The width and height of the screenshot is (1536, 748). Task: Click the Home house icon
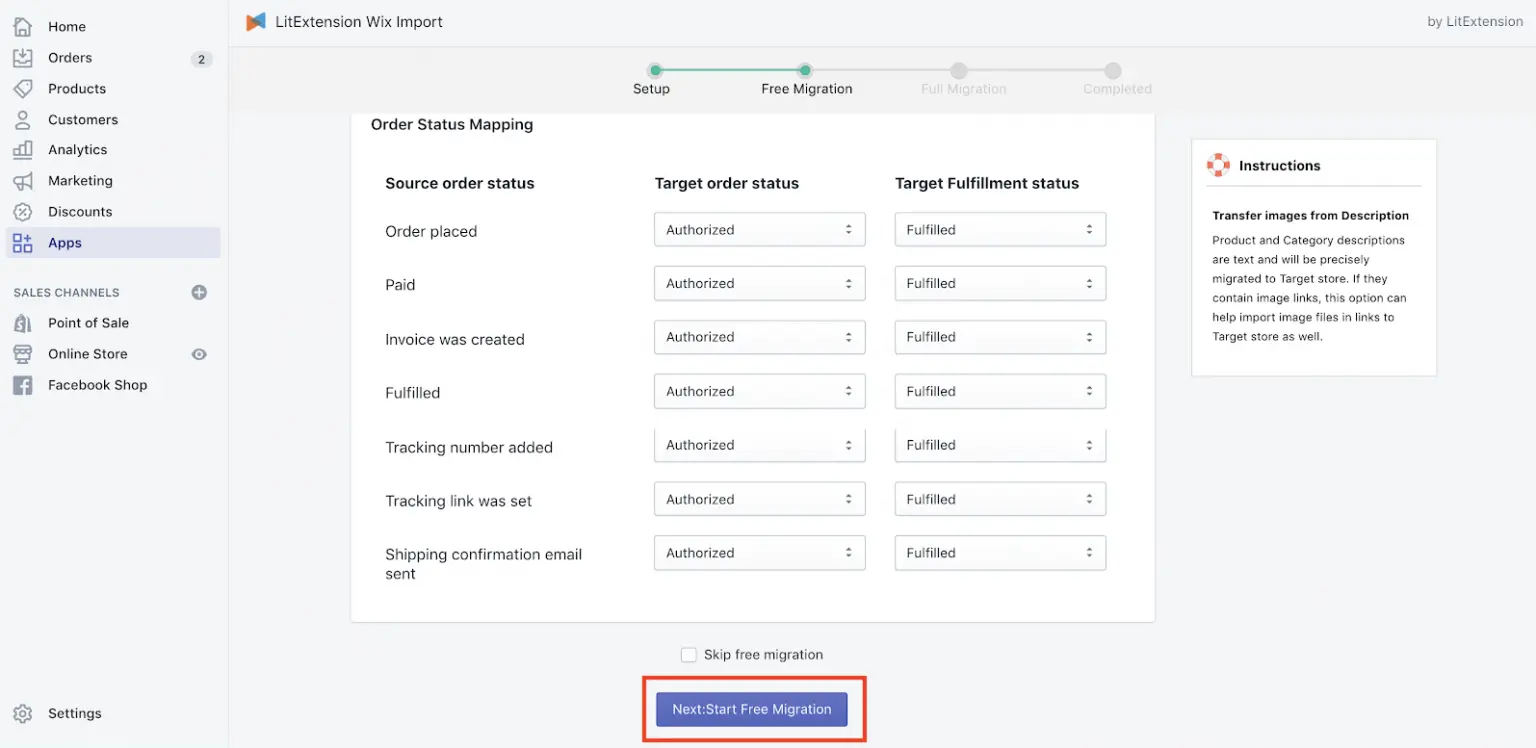tap(22, 27)
